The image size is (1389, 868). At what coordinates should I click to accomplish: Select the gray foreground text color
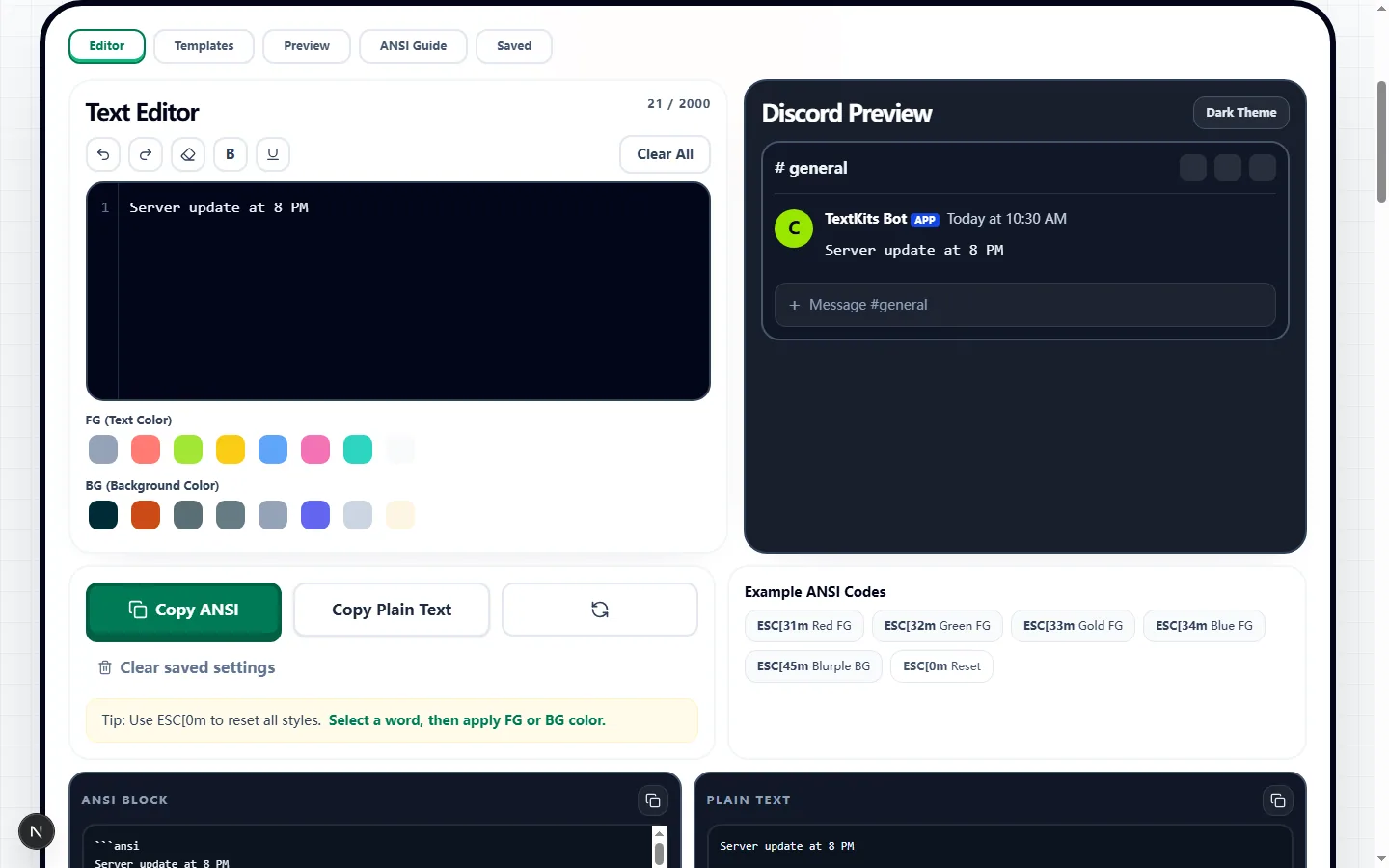coord(103,449)
